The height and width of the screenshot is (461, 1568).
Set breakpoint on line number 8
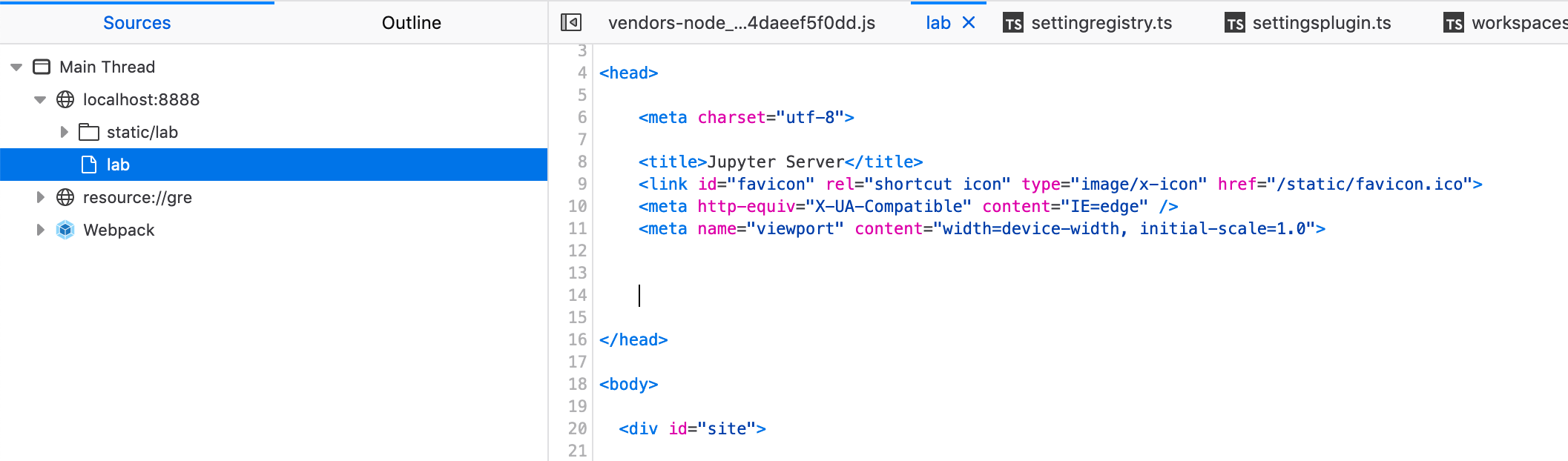[582, 162]
